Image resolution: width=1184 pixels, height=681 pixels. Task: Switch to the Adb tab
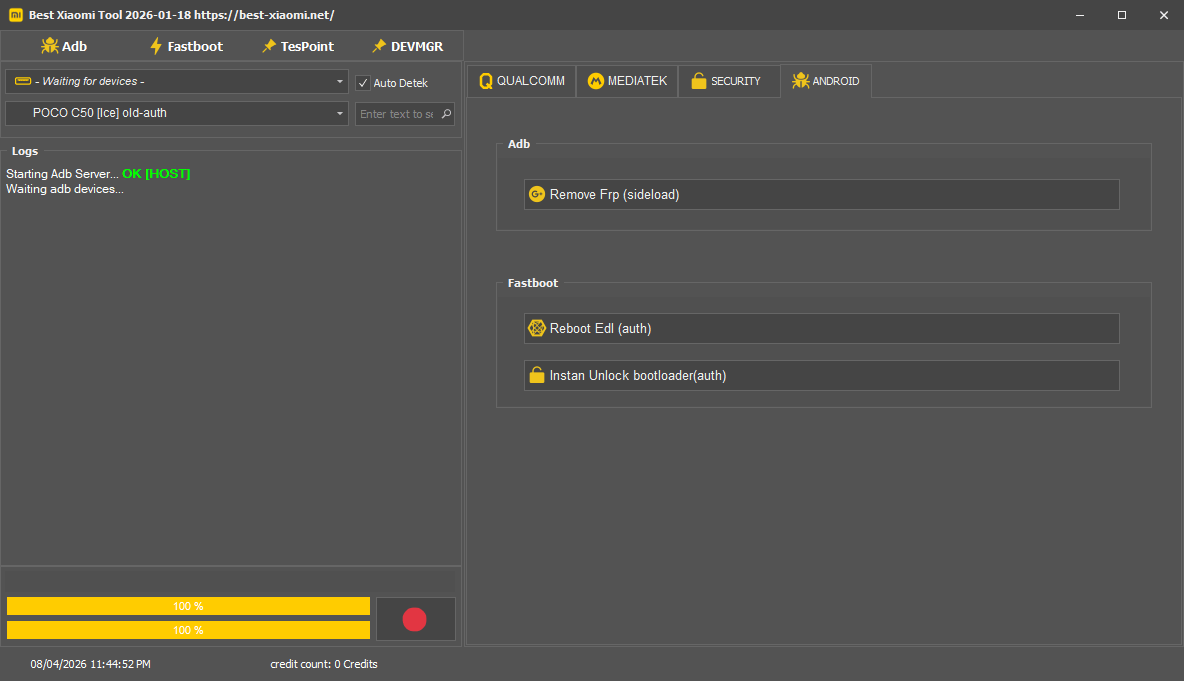point(64,46)
